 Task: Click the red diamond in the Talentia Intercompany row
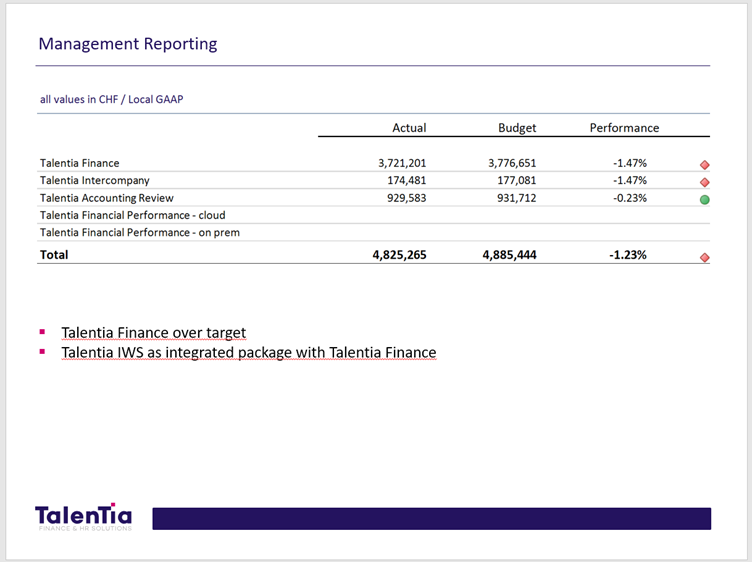pos(704,182)
